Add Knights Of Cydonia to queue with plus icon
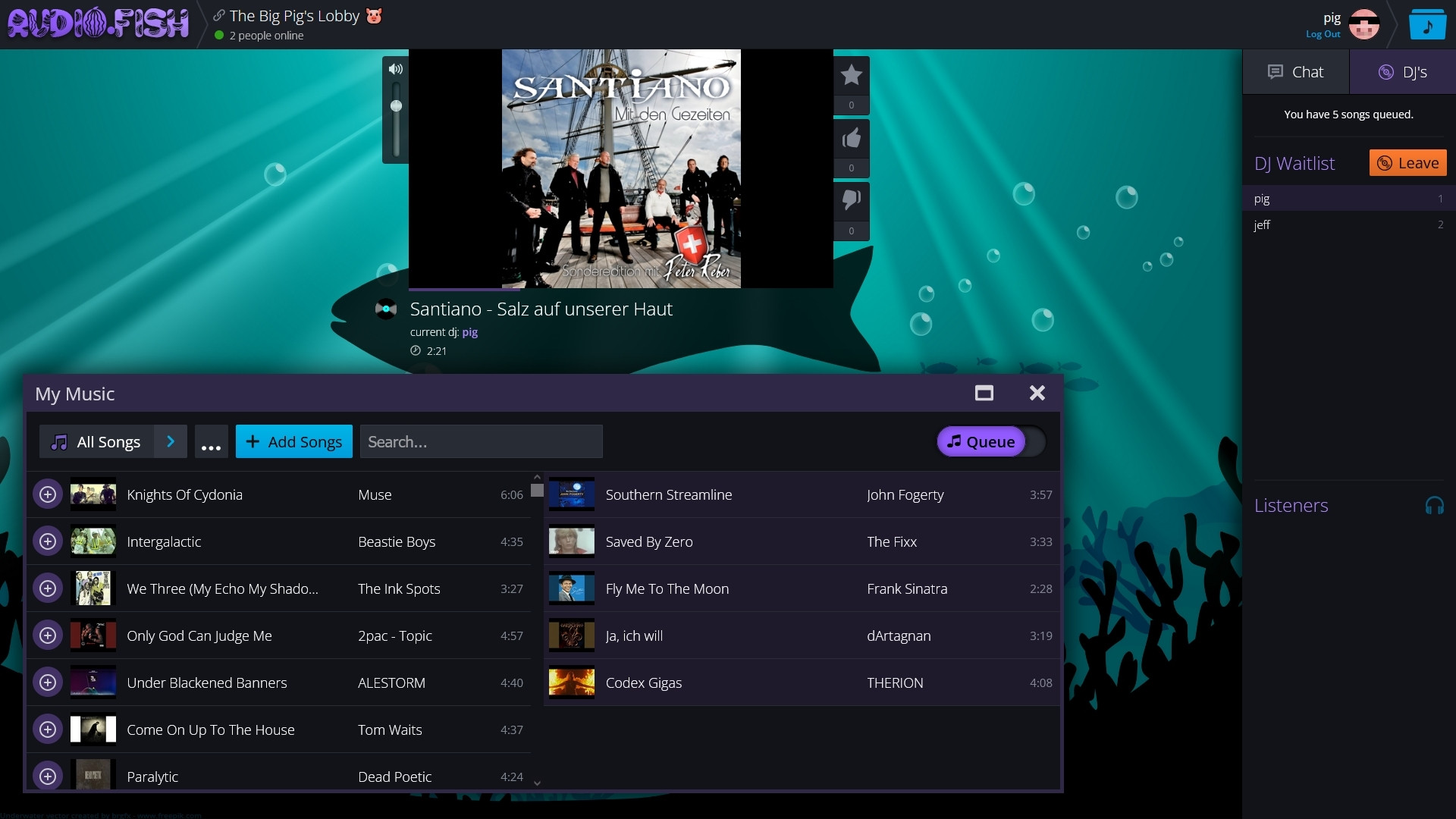 coord(48,494)
